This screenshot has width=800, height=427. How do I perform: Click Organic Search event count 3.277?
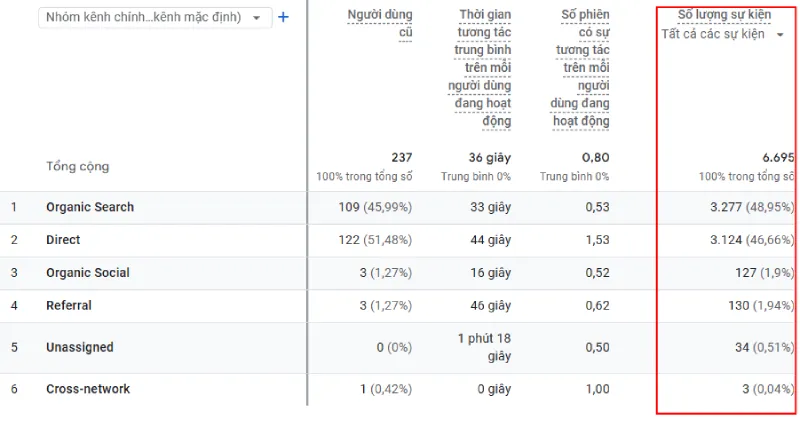tap(732, 207)
